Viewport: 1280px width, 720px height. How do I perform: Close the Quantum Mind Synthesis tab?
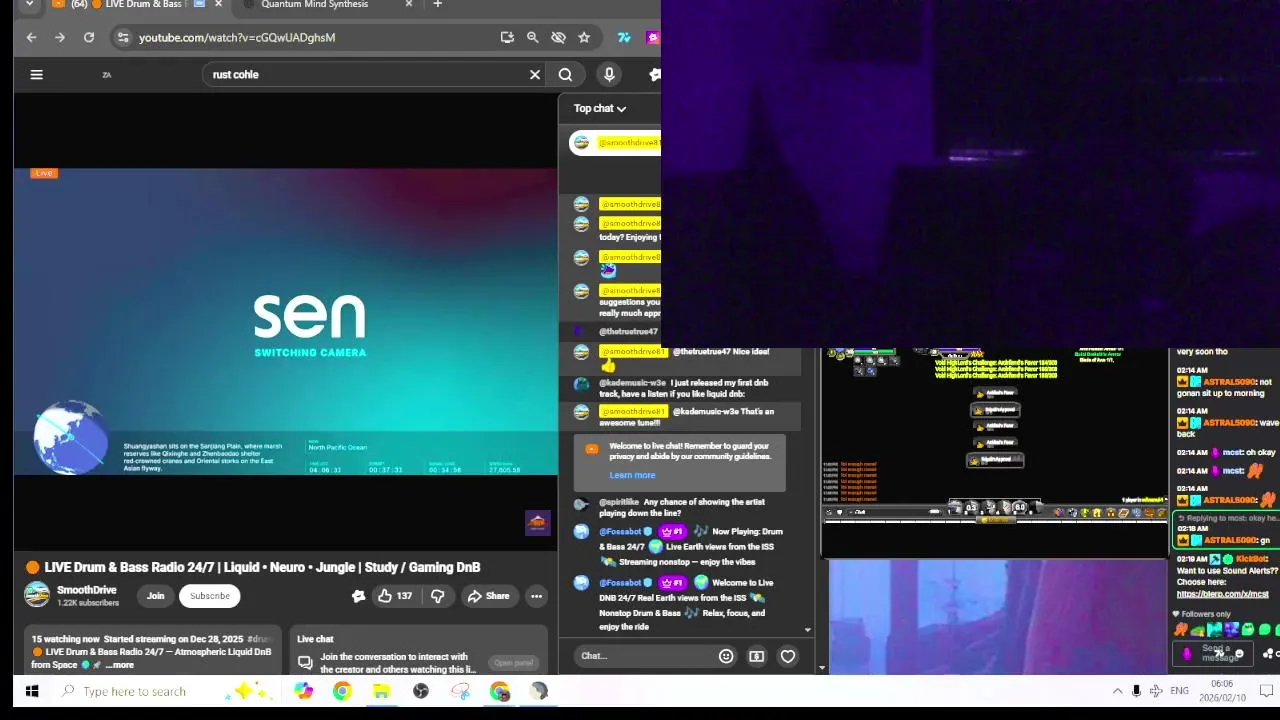point(408,4)
